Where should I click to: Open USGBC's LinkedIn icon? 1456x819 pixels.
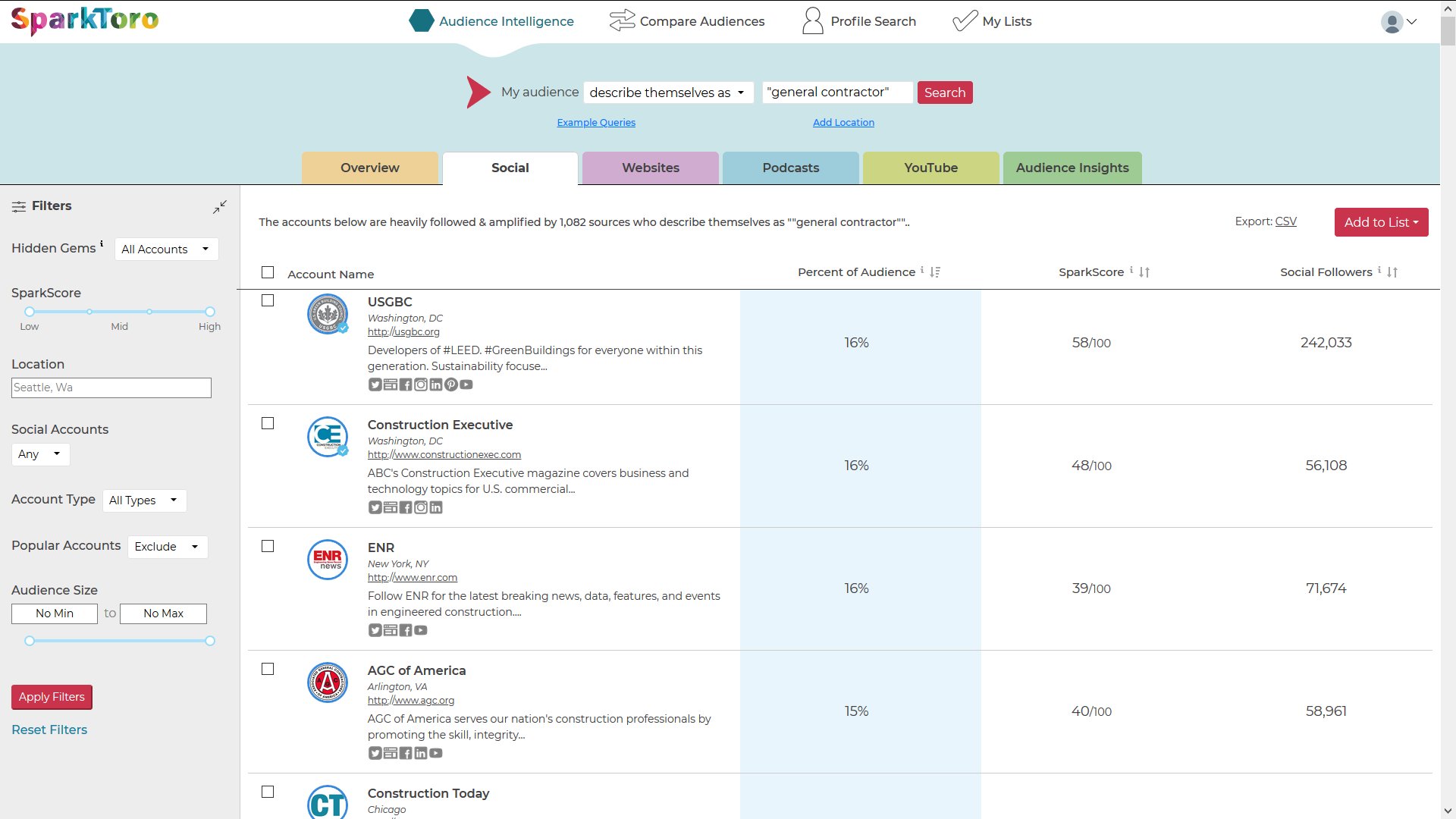(x=435, y=384)
